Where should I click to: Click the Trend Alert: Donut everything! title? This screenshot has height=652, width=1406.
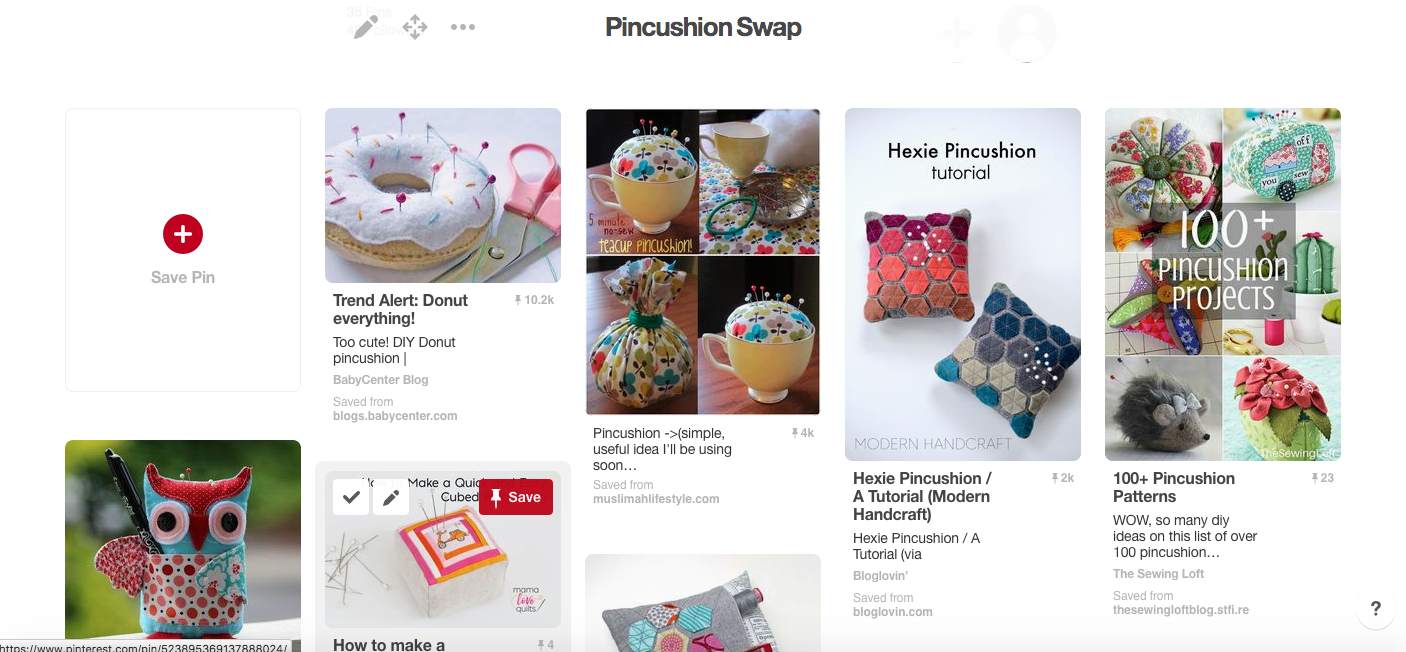[x=400, y=309]
